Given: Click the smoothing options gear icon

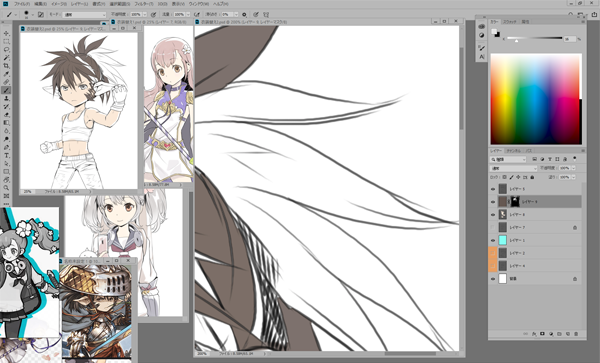Looking at the screenshot, I should click(245, 15).
